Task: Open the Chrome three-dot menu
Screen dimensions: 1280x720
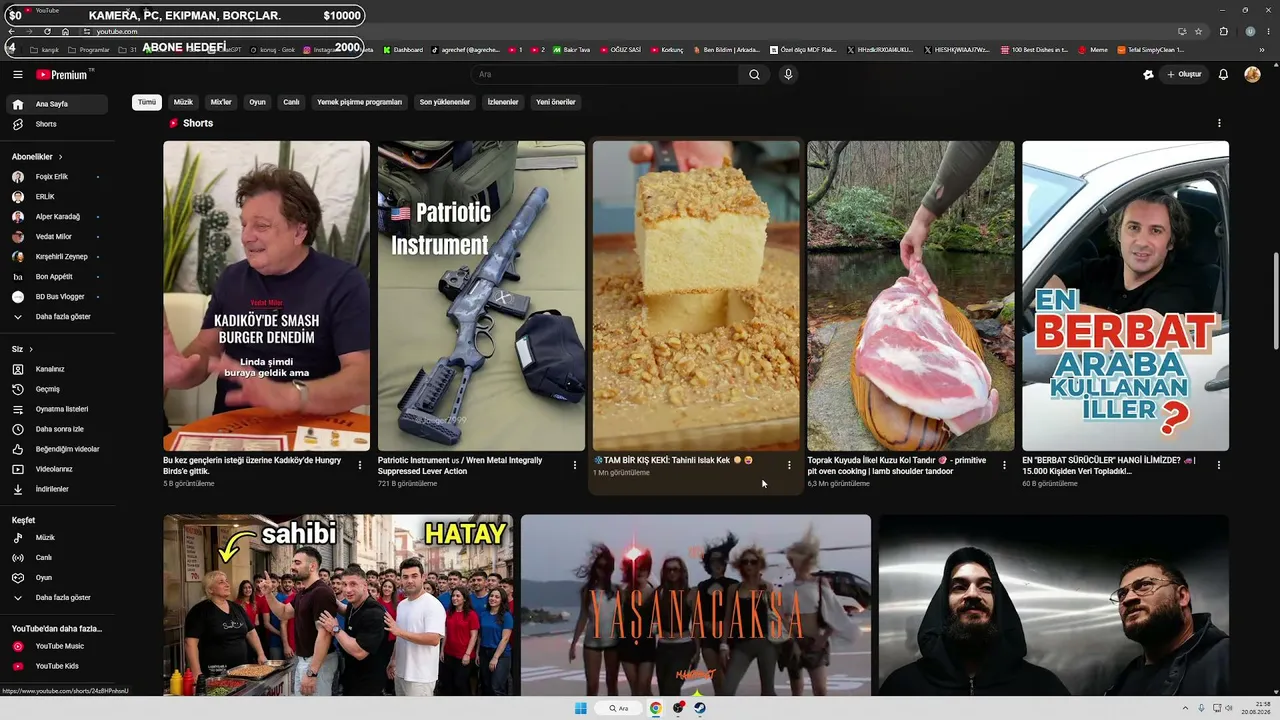Action: [1267, 31]
